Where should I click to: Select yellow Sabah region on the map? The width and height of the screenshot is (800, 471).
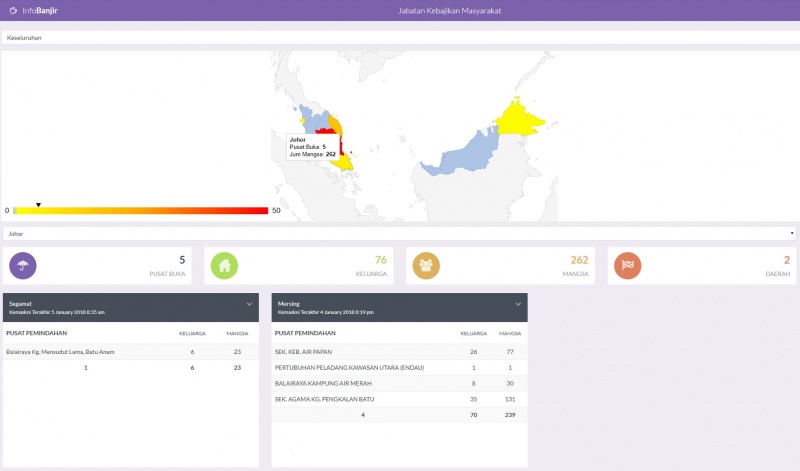[x=519, y=118]
